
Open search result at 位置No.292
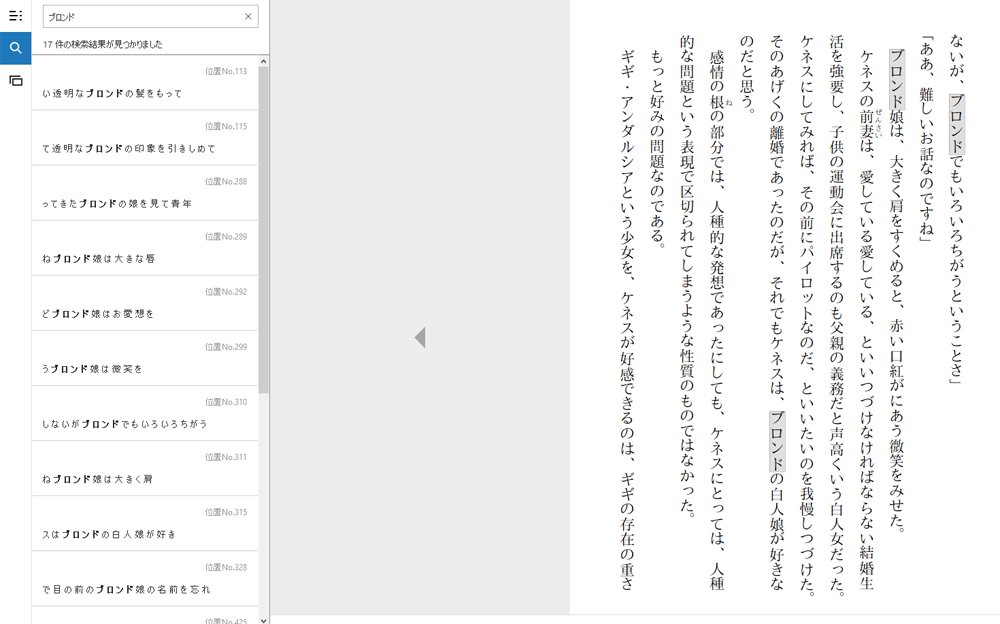point(145,303)
